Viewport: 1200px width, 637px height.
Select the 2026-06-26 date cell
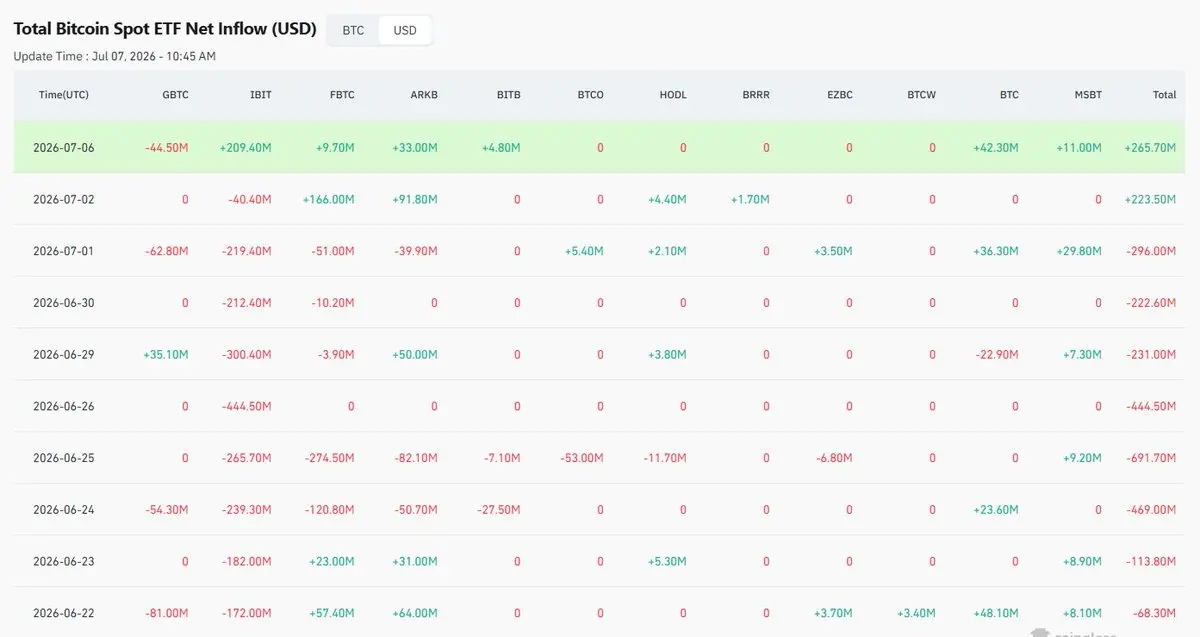coord(64,407)
